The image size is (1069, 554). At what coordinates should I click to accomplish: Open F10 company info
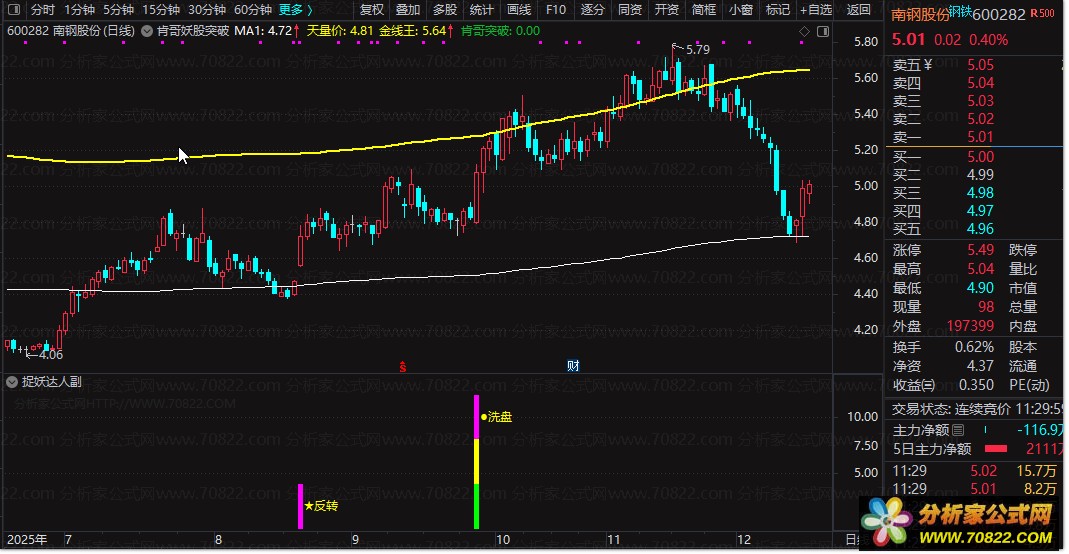coord(556,10)
